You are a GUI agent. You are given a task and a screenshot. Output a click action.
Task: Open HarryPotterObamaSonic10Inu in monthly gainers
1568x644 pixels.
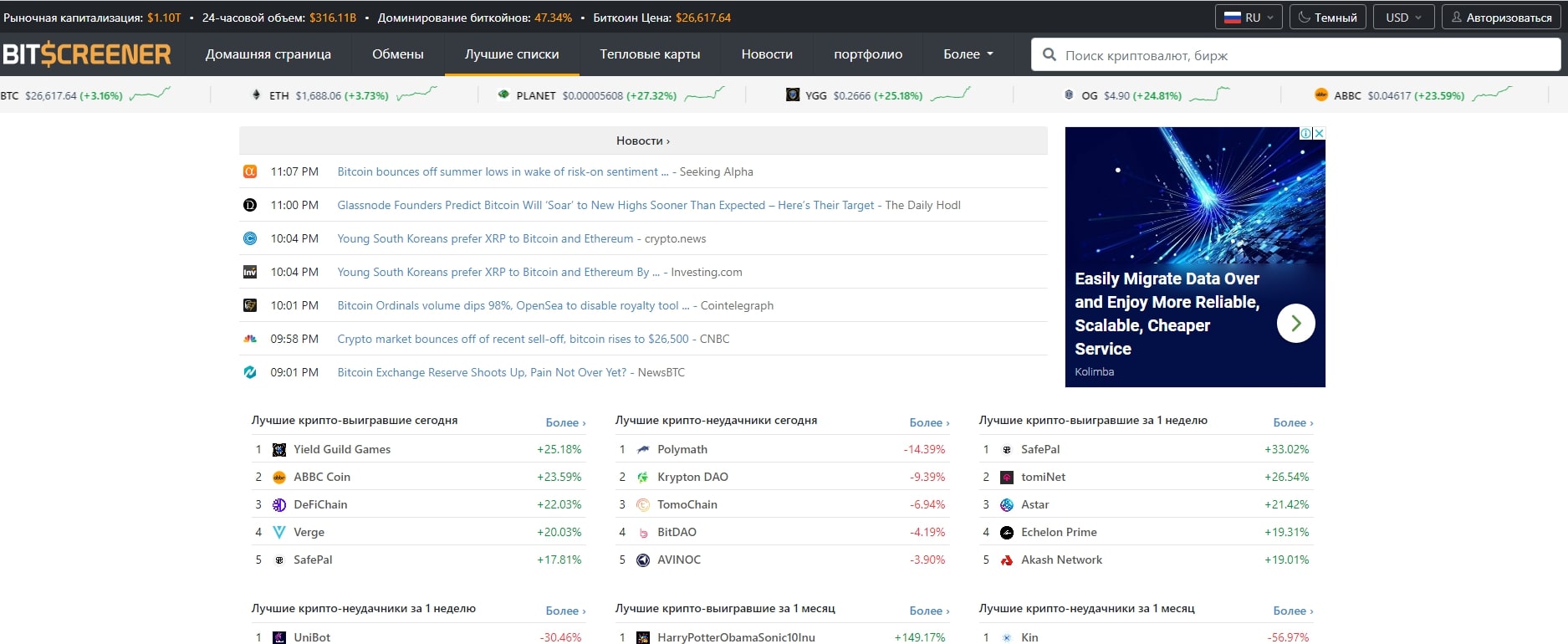coord(736,637)
